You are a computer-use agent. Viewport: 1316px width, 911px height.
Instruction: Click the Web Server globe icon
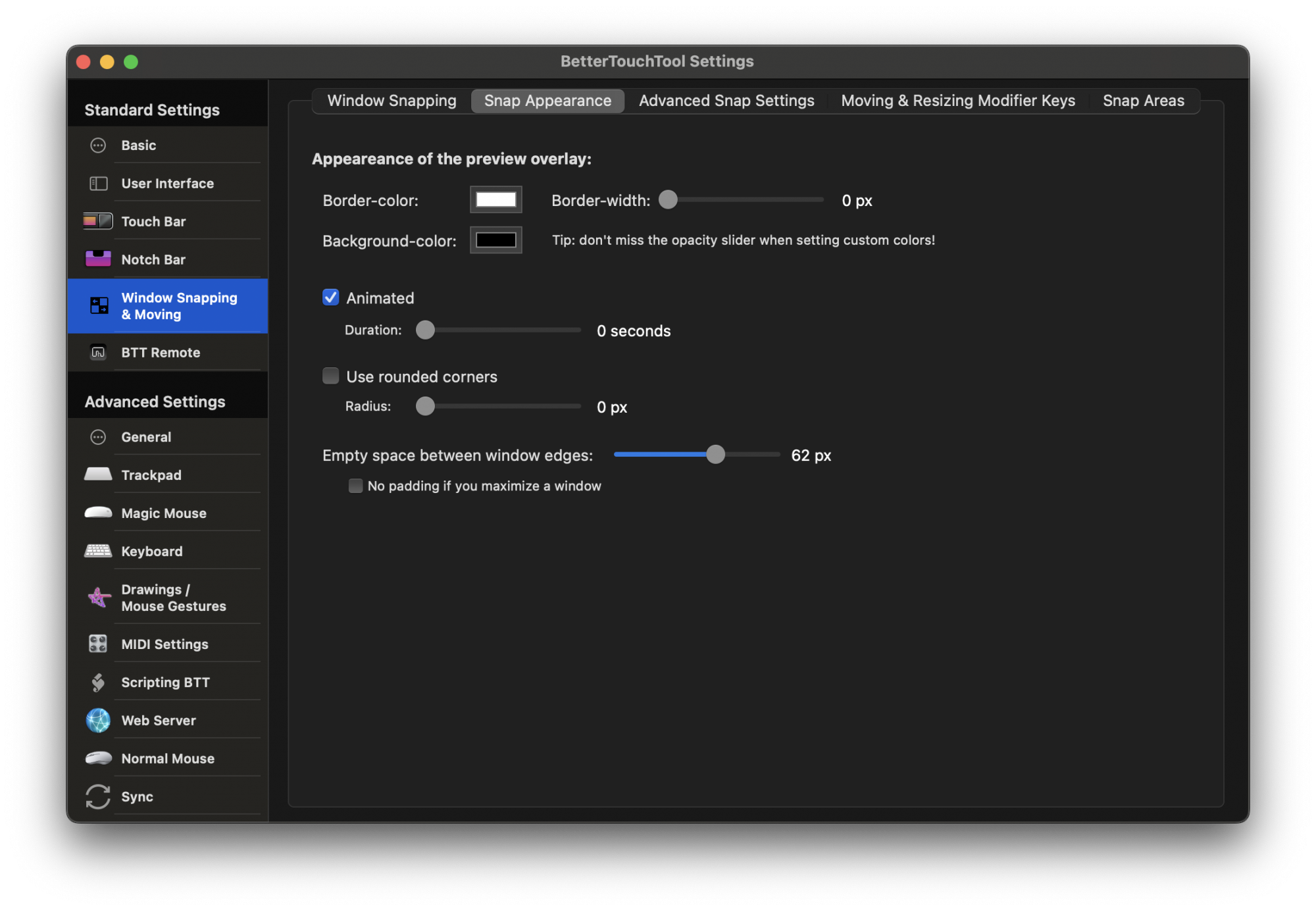click(x=98, y=720)
